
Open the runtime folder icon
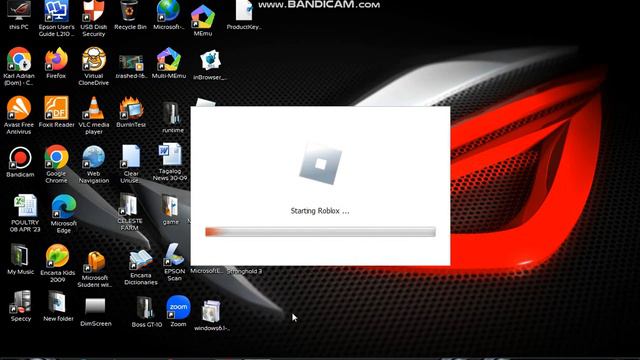173,117
